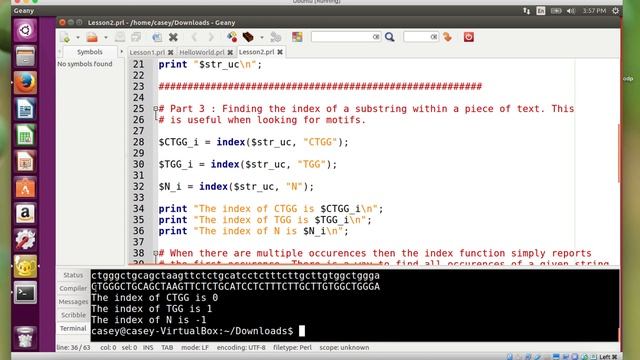Close the Lesson2.prl tab
640x360 pixels.
point(280,52)
